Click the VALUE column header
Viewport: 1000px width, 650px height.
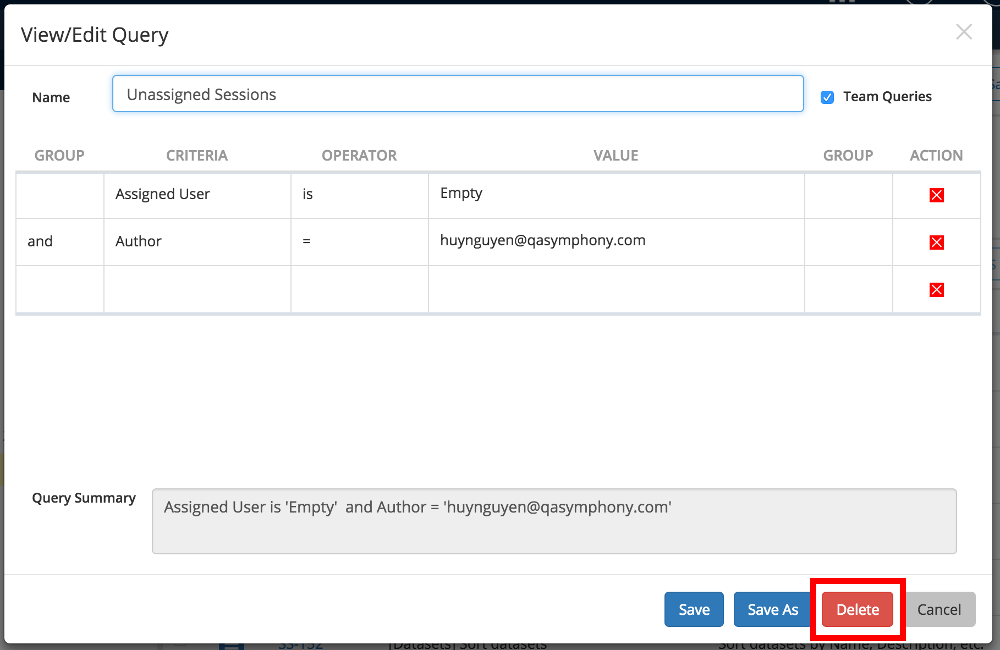click(615, 156)
